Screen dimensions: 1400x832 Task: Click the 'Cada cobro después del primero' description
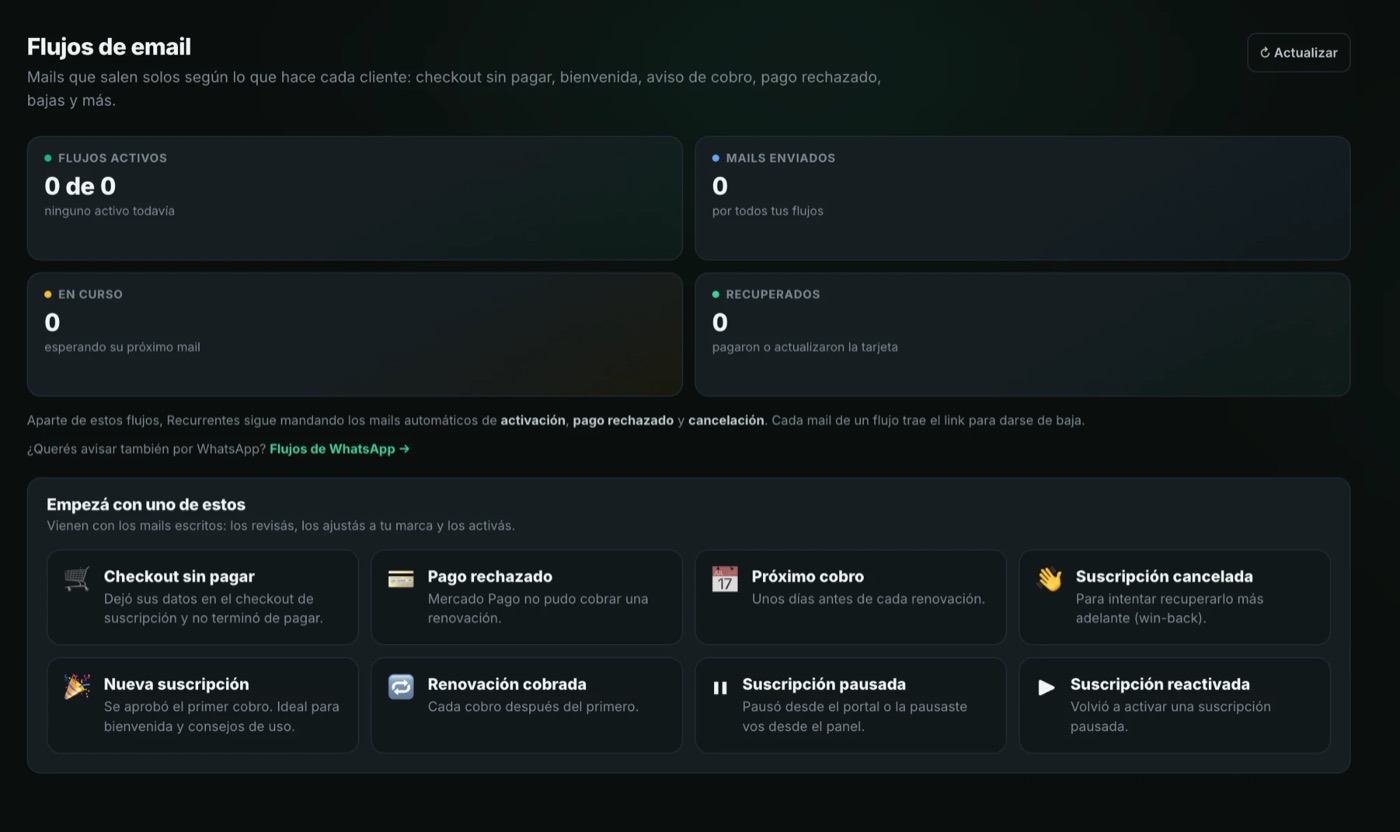[x=533, y=707]
